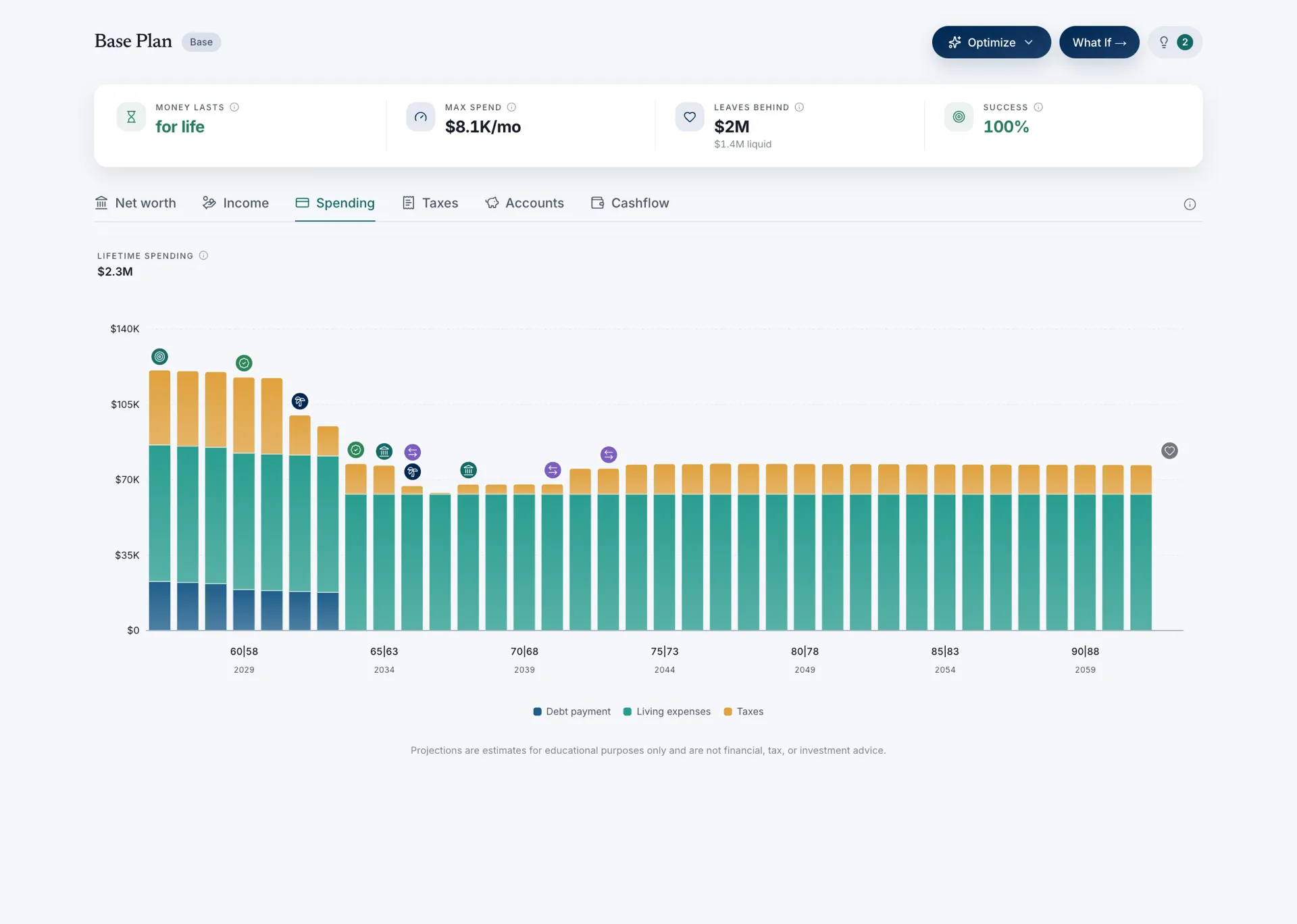
Task: Click the "$2M" leaves behind value
Action: [x=732, y=126]
